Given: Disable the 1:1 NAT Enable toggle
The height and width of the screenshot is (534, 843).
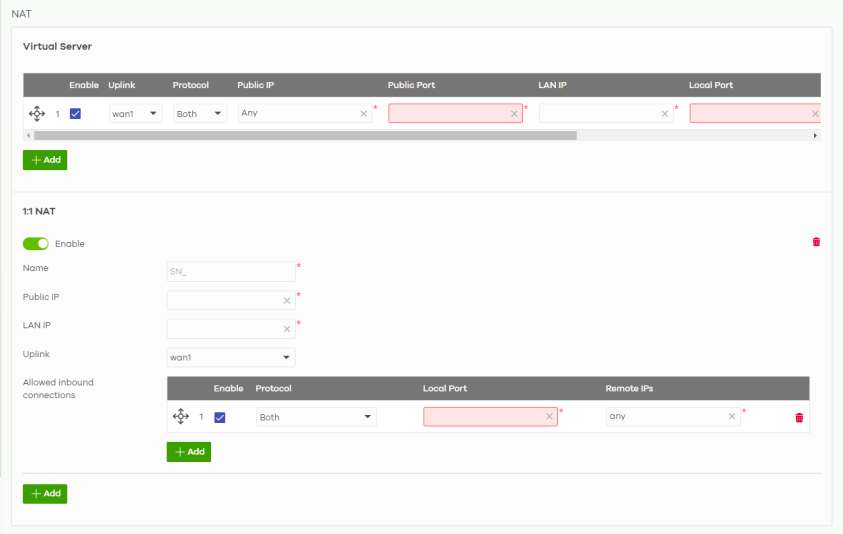Looking at the screenshot, I should coord(36,244).
